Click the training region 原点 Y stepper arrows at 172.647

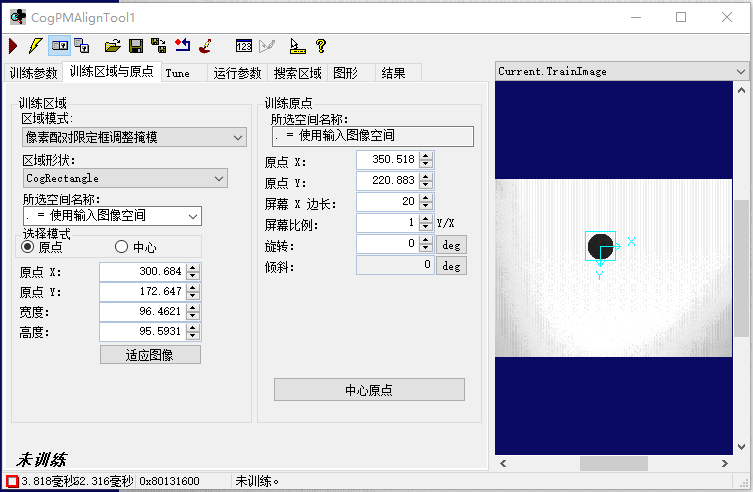coord(193,292)
